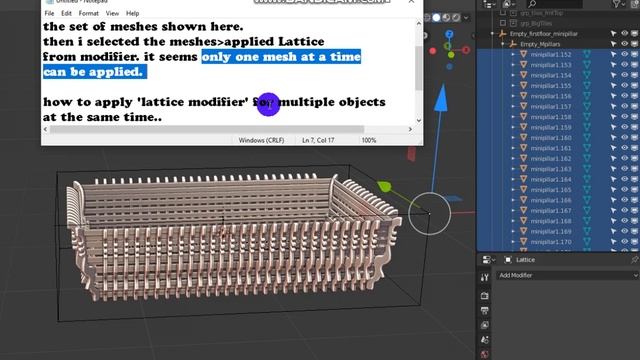Viewport: 640px width, 360px height.
Task: Open the outliner editor type dropdown
Action: [489, 4]
